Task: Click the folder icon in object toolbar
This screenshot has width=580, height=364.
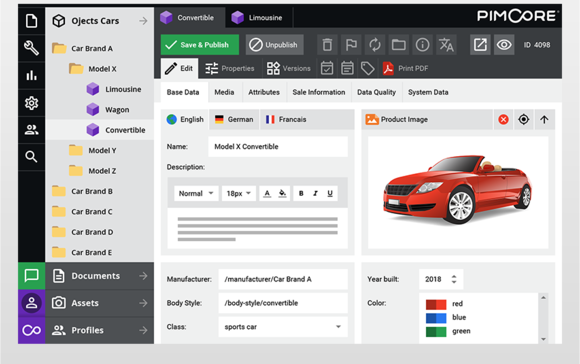Action: coord(398,45)
